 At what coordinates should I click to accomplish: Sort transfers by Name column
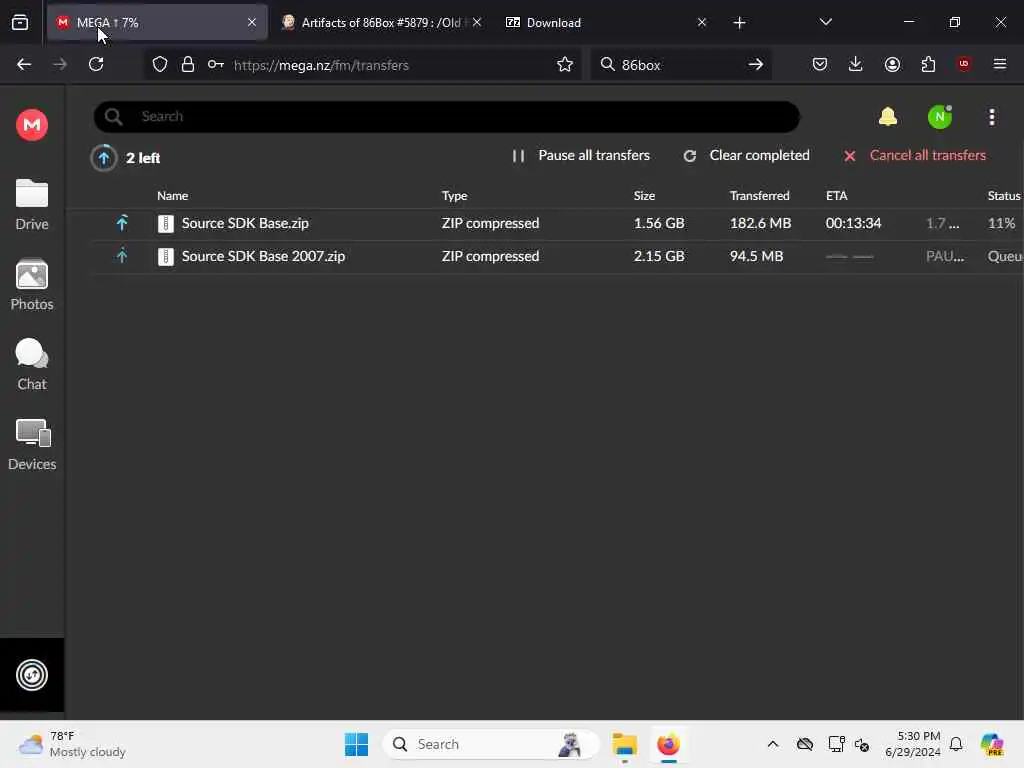172,195
